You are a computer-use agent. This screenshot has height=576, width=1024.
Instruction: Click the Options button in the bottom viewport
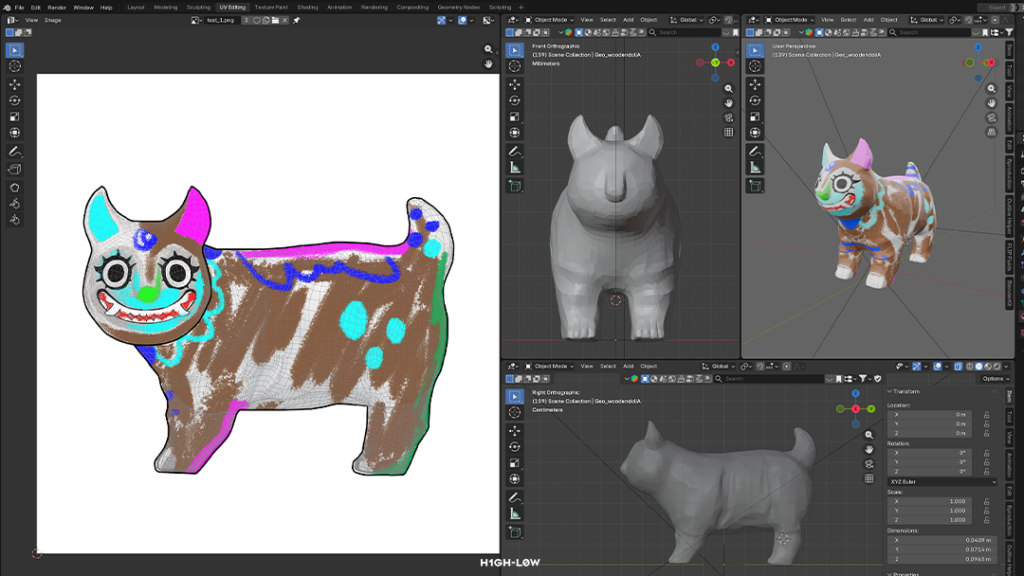pyautogui.click(x=993, y=379)
